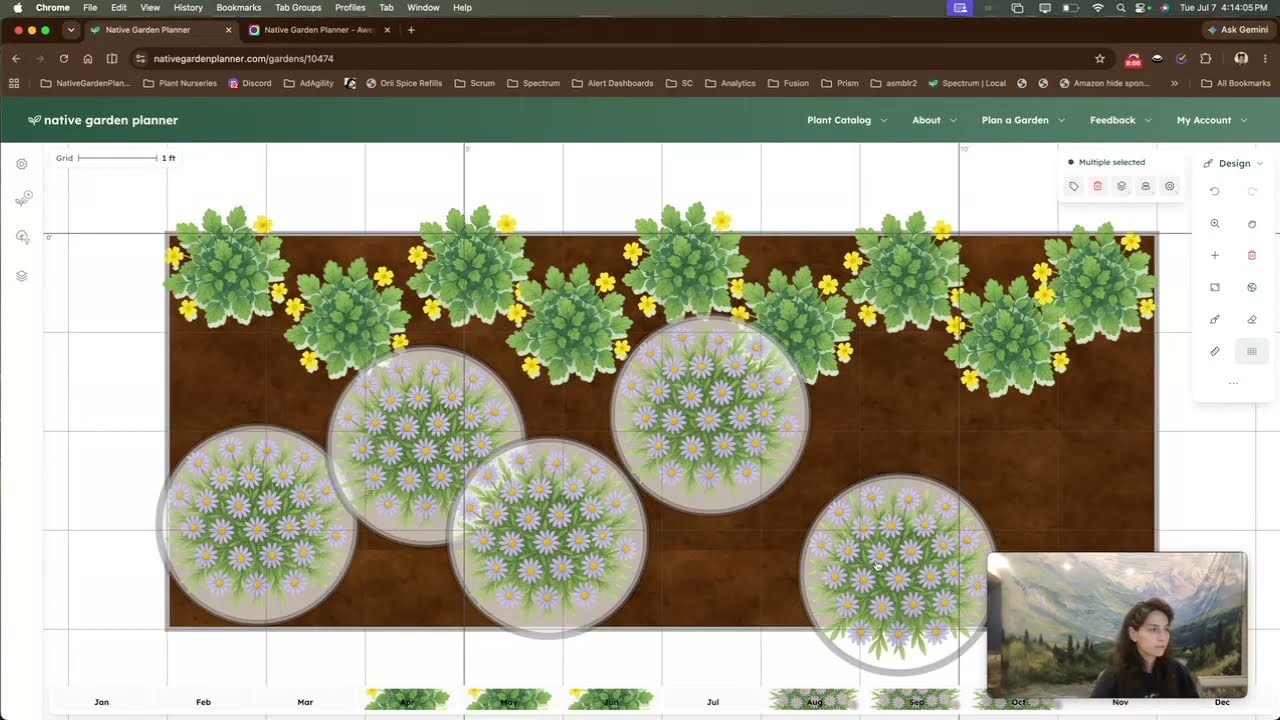Click the Jul month on timeline
The width and height of the screenshot is (1280, 720).
(x=713, y=702)
